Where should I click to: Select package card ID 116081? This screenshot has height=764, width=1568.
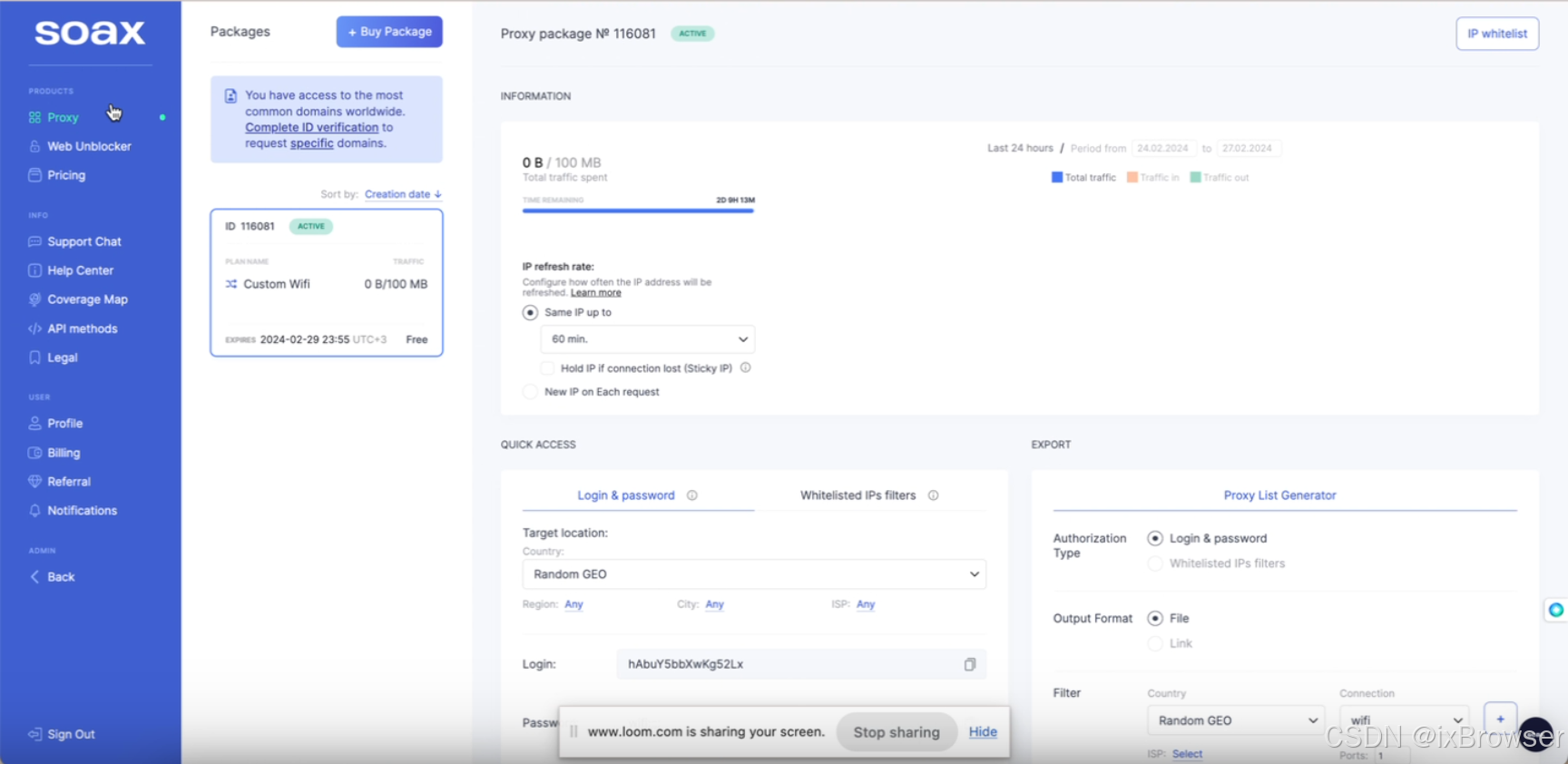pos(327,283)
